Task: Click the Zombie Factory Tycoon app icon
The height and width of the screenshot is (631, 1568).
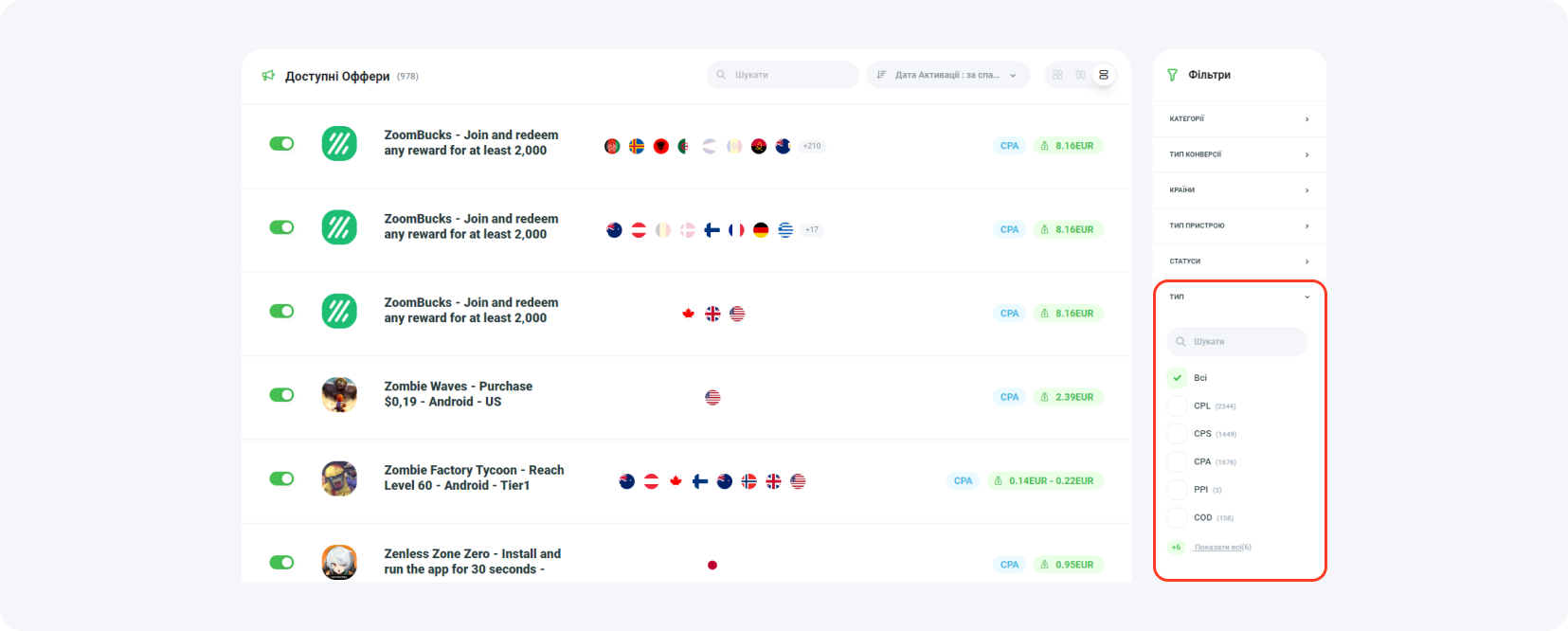Action: point(339,478)
